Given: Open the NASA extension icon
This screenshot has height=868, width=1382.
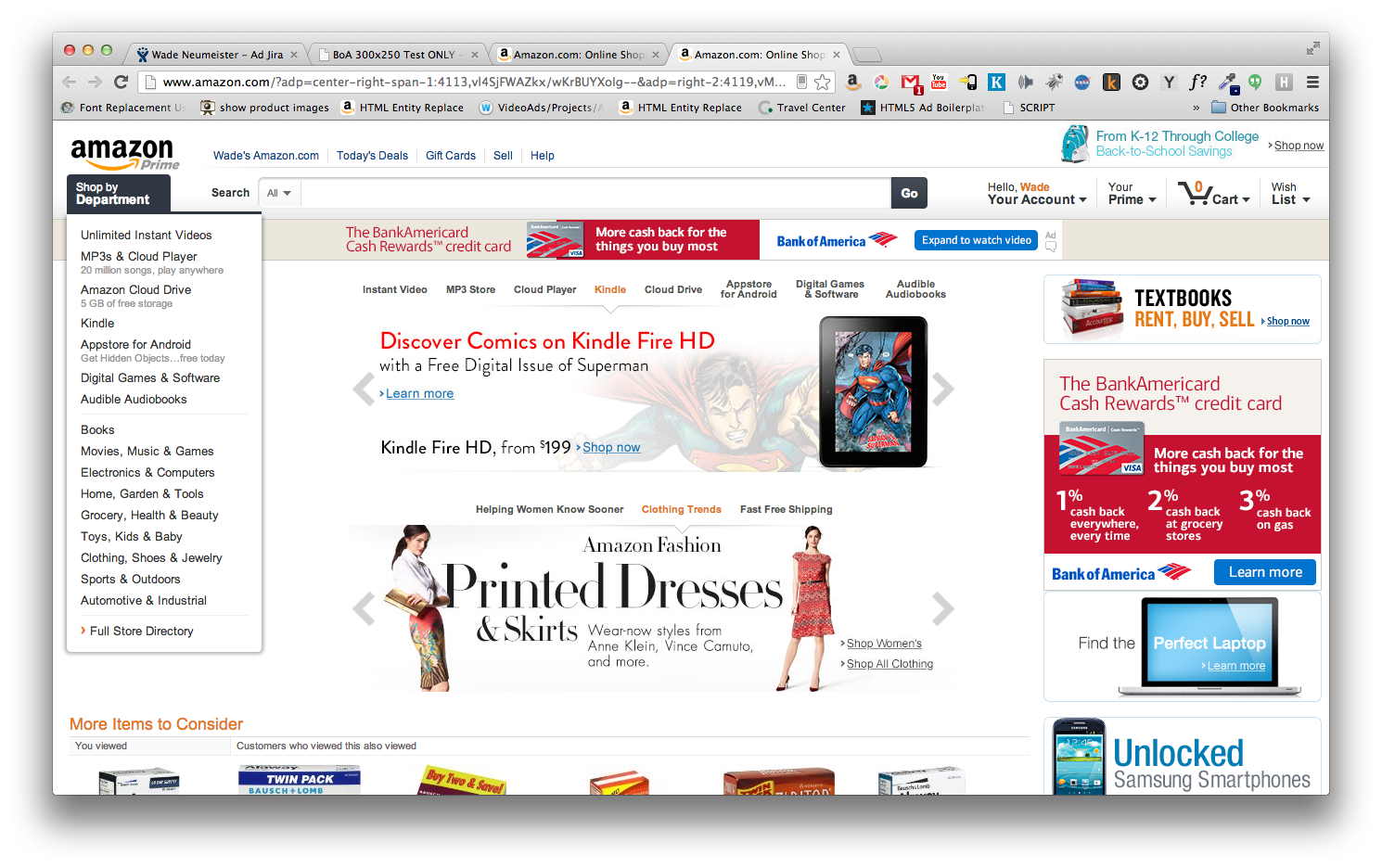Looking at the screenshot, I should click(1081, 82).
